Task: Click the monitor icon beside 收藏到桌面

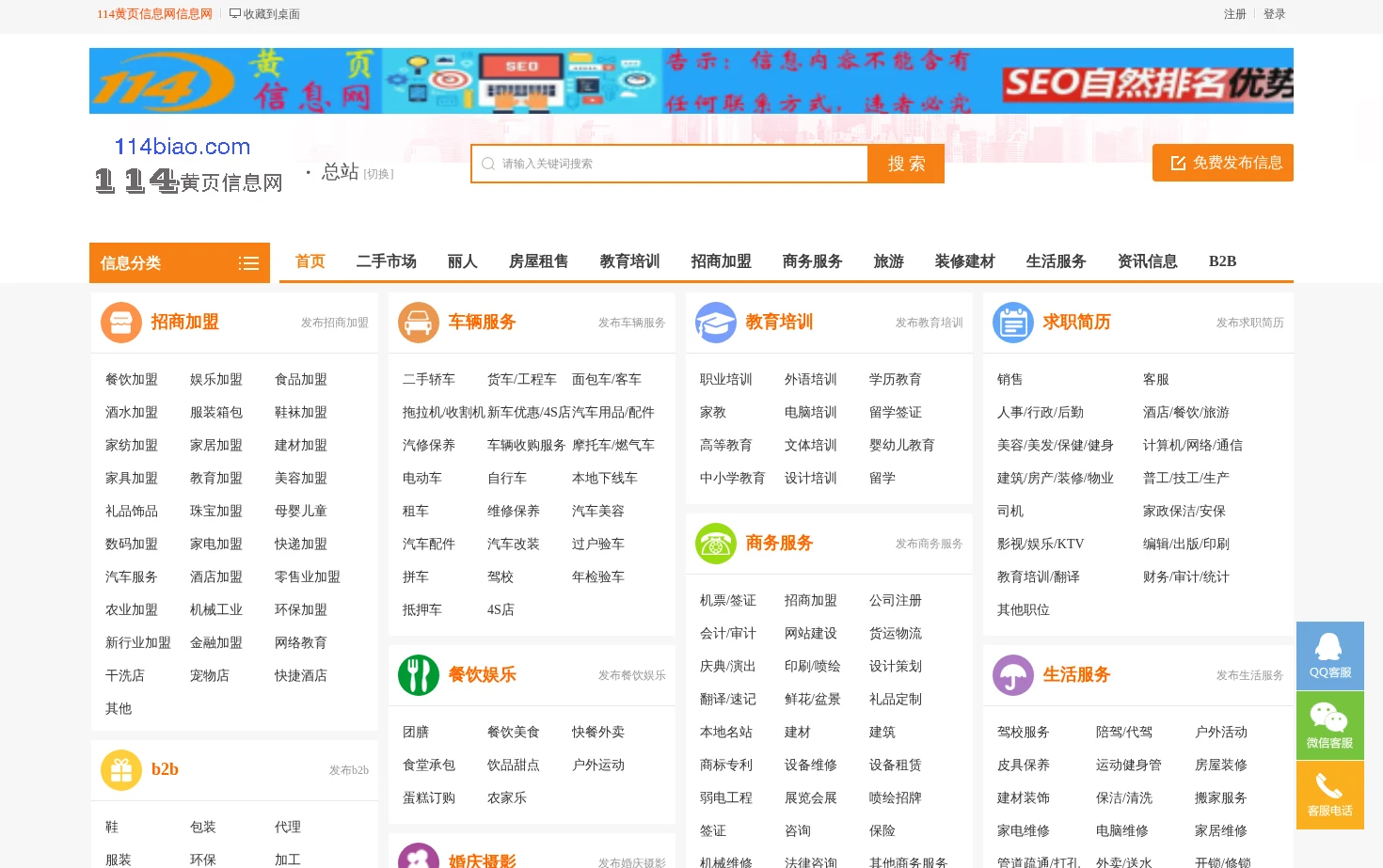Action: point(235,13)
